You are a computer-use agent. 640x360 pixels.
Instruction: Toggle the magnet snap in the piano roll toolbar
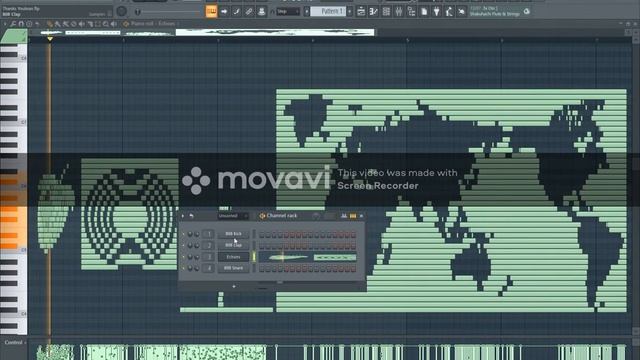(21, 24)
